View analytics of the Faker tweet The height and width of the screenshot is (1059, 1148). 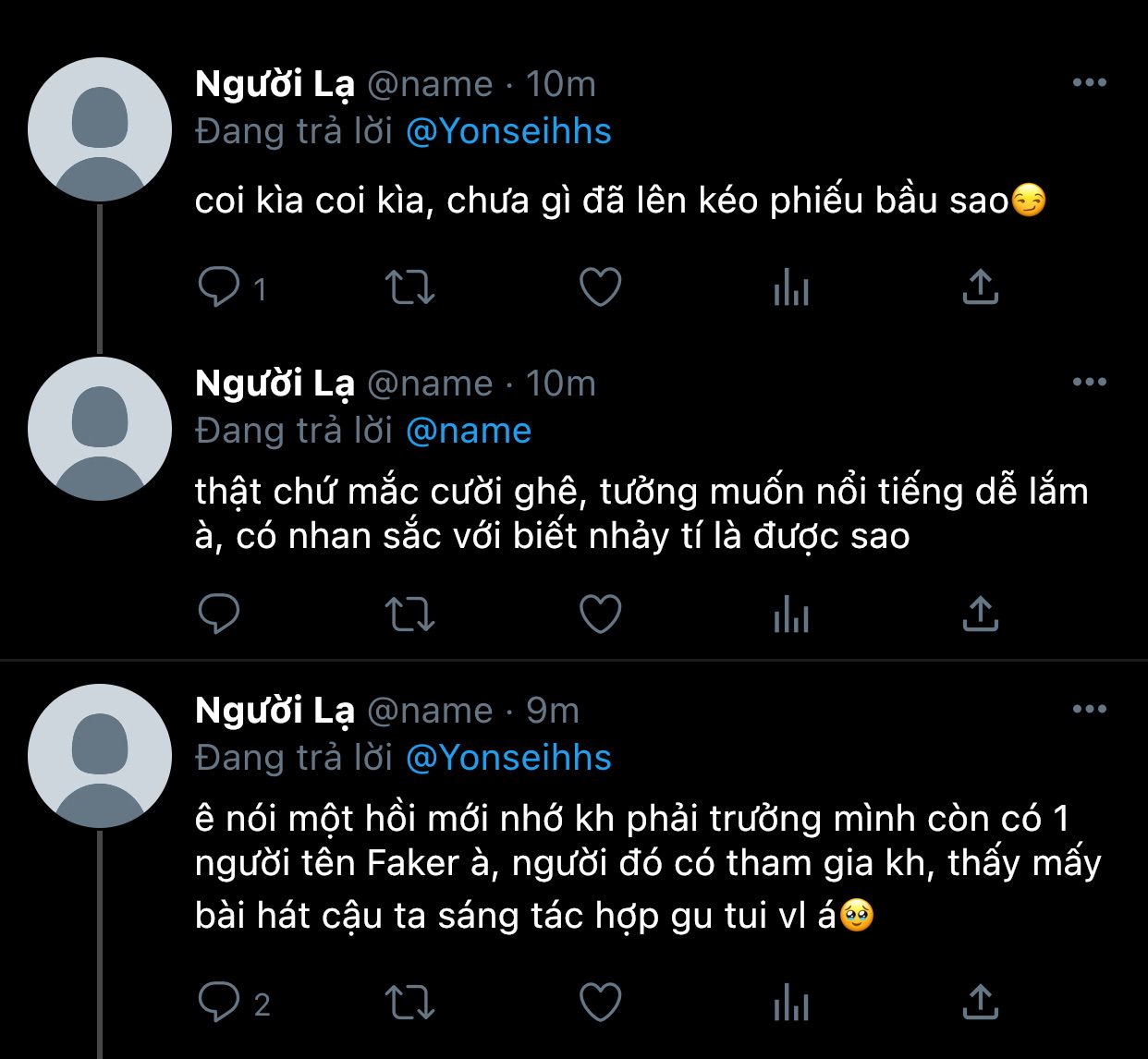pyautogui.click(x=790, y=1004)
